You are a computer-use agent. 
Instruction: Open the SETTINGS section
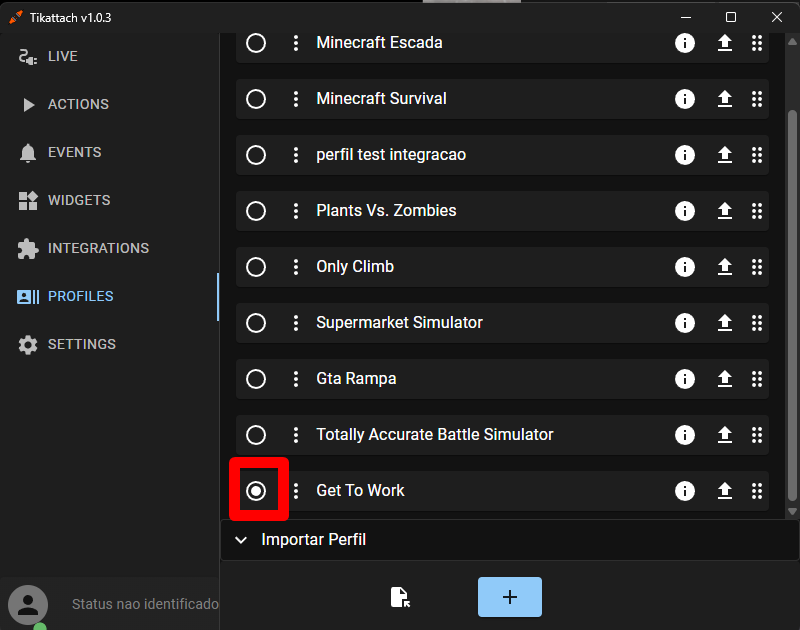pyautogui.click(x=109, y=344)
